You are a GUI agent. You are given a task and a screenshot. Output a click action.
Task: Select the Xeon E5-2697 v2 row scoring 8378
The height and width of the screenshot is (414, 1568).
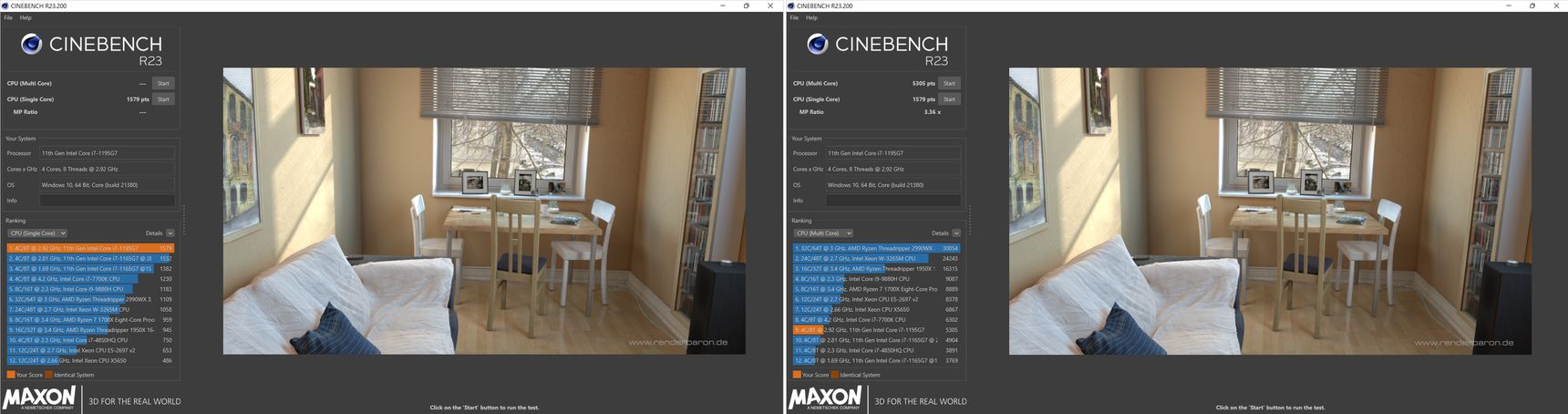pyautogui.click(x=876, y=299)
